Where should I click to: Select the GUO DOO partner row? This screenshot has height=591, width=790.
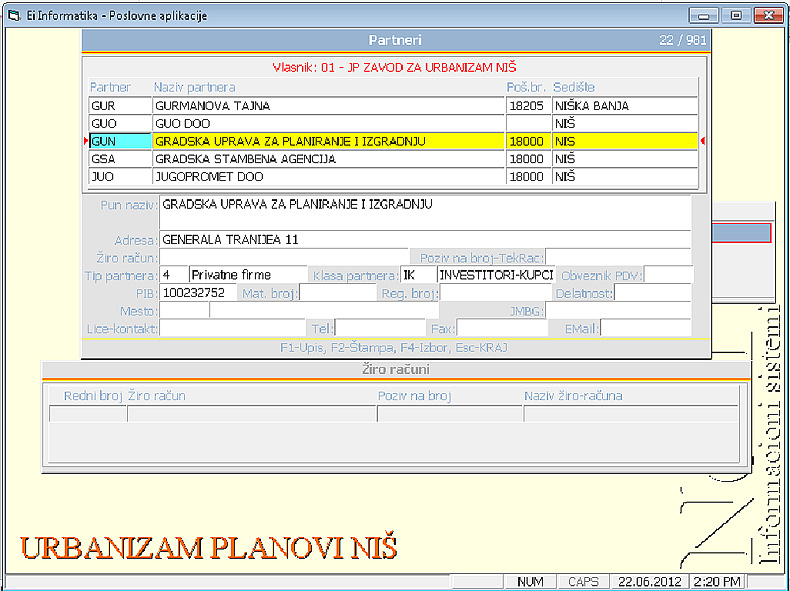coord(328,123)
